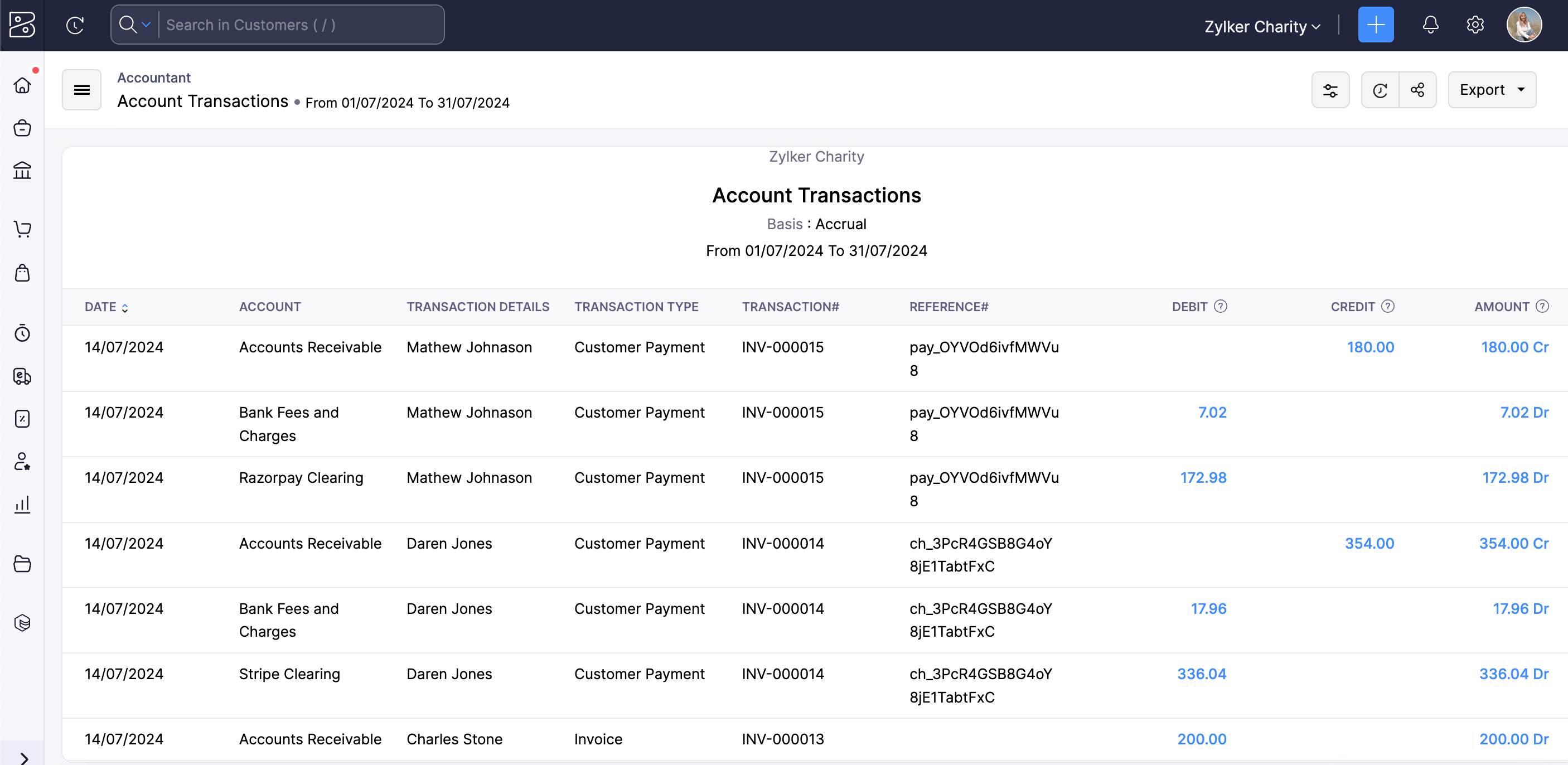Expand the search category chevron
Viewport: 1568px width, 765px height.
(x=146, y=25)
